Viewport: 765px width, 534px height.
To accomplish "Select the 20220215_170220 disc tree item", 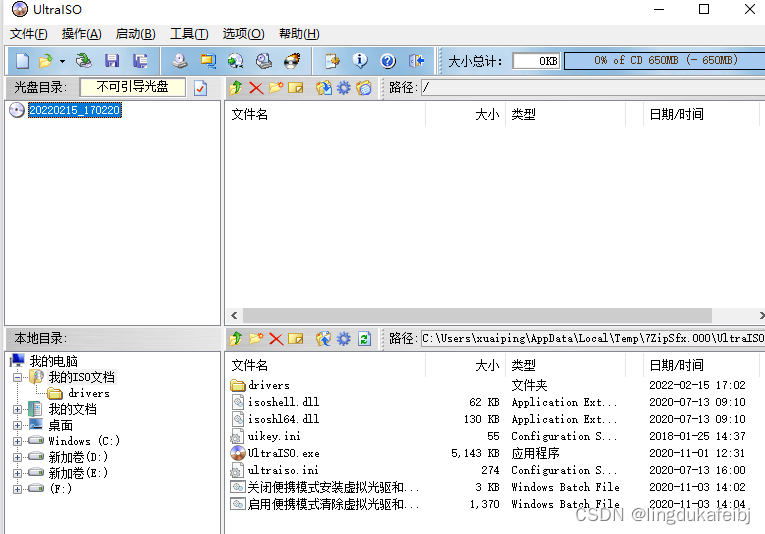I will (75, 110).
